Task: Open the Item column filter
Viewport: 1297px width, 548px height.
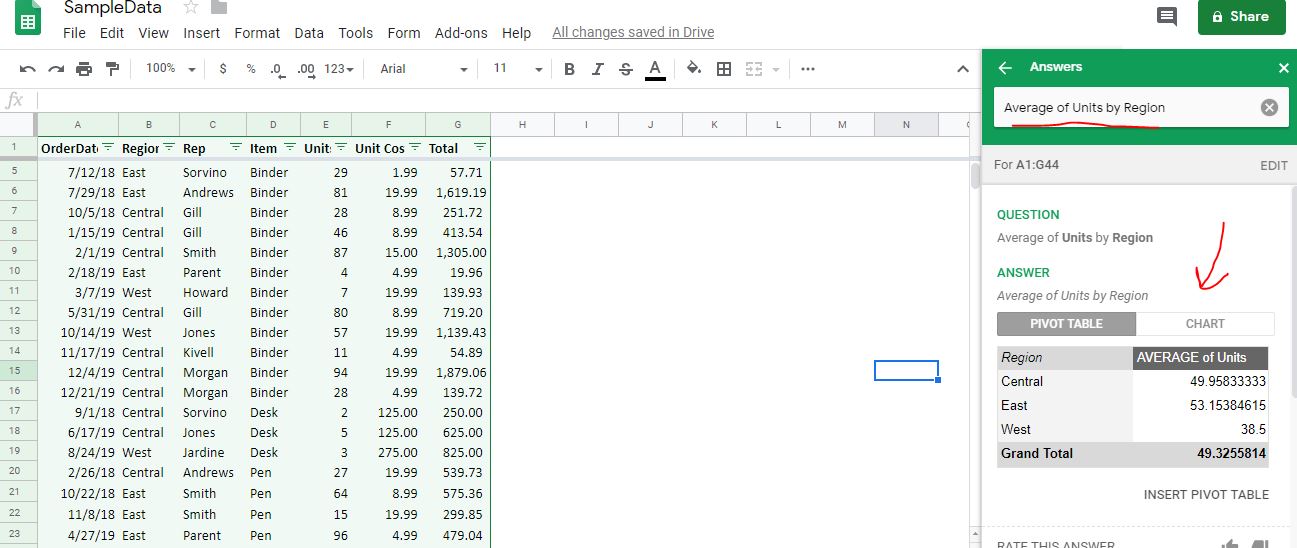Action: coord(290,147)
